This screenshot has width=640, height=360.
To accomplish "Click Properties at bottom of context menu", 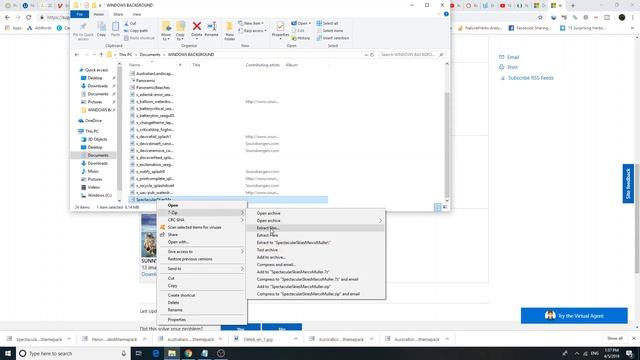I will tap(202, 320).
